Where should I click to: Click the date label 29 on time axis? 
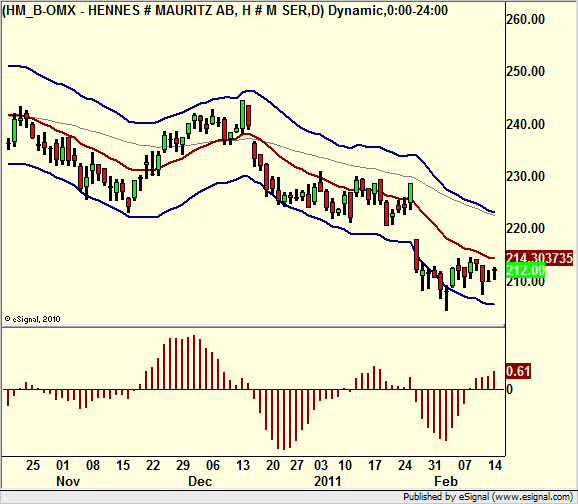tap(183, 465)
